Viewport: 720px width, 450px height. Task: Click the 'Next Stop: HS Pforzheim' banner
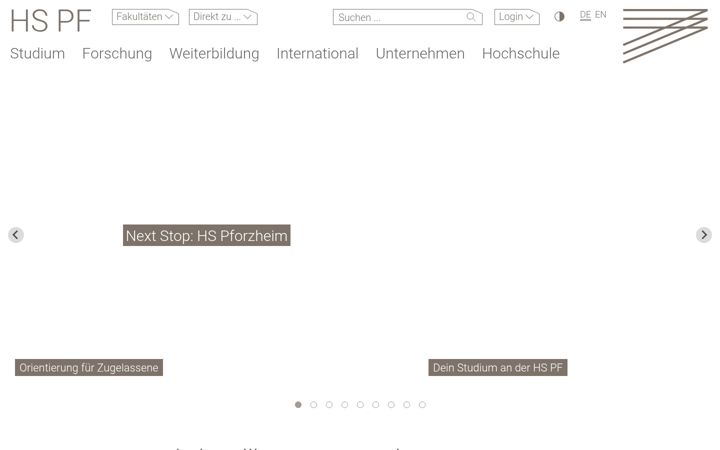coord(207,235)
